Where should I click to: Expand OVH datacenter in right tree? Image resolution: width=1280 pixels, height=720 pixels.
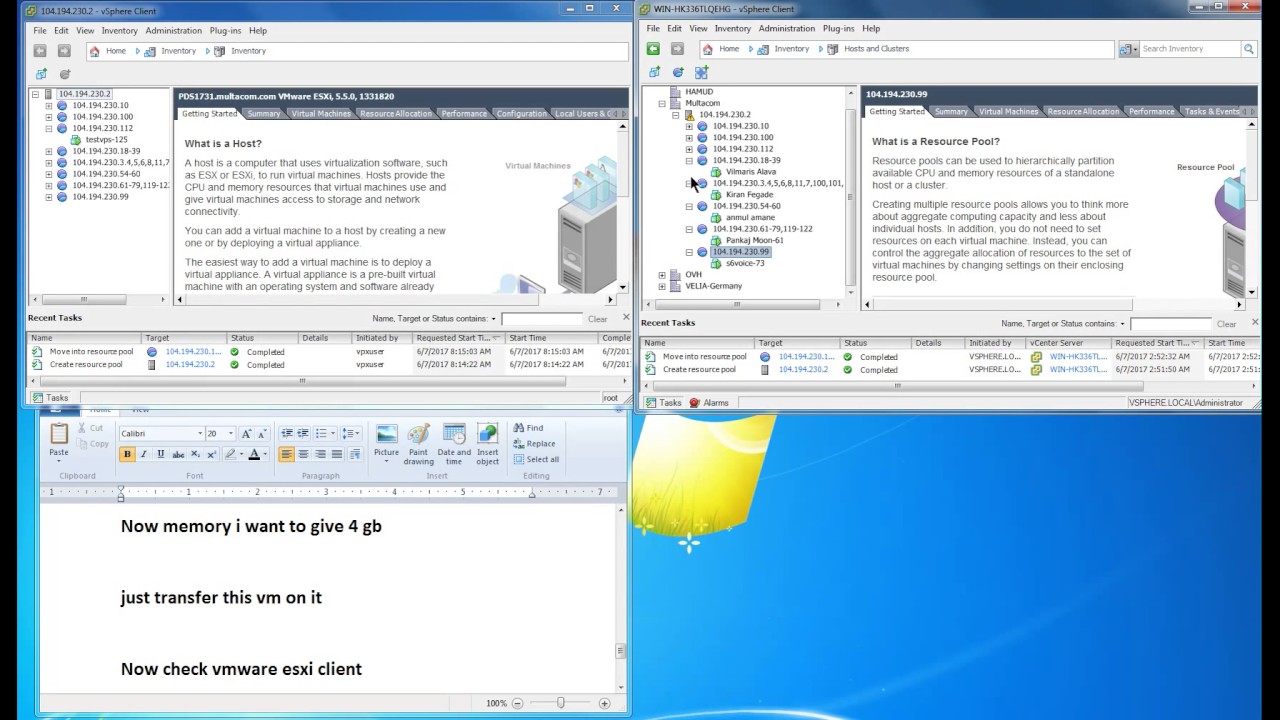[x=661, y=274]
